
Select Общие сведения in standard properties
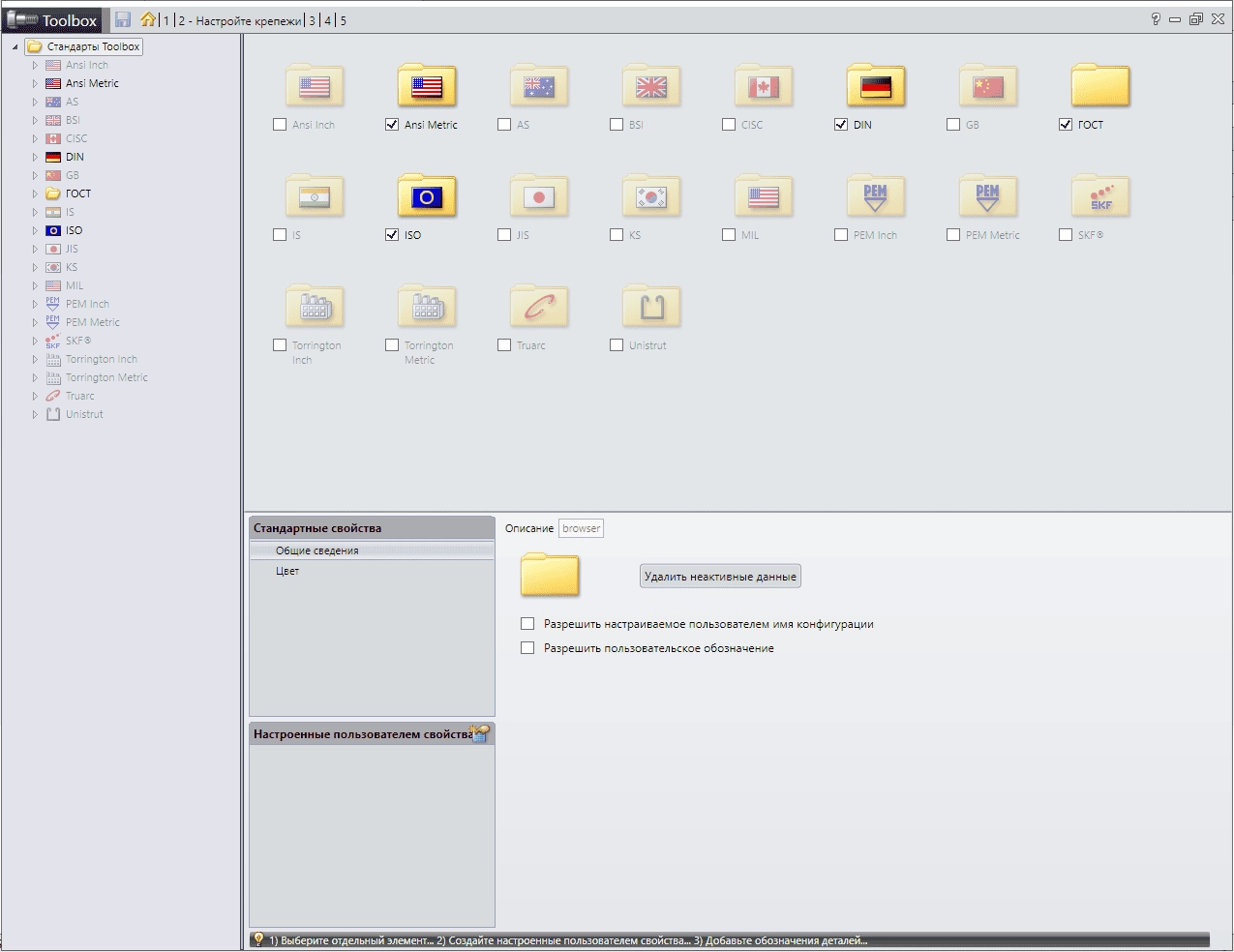372,550
